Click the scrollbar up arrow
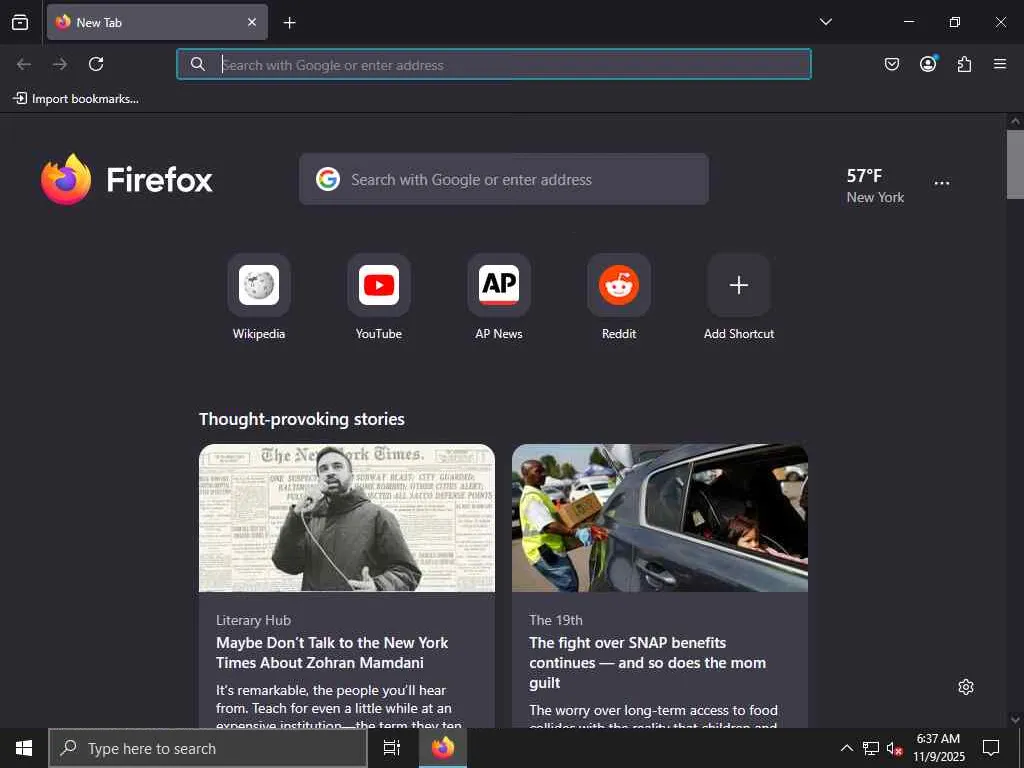Viewport: 1024px width, 768px height. pos(1015,121)
